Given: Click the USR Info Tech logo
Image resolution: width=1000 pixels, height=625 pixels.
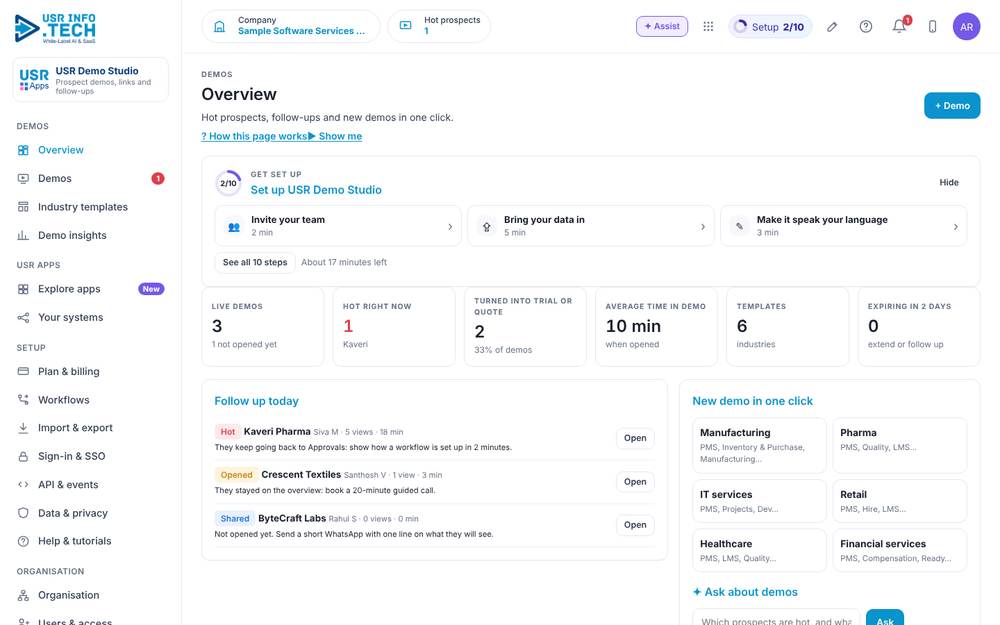Looking at the screenshot, I should point(55,29).
